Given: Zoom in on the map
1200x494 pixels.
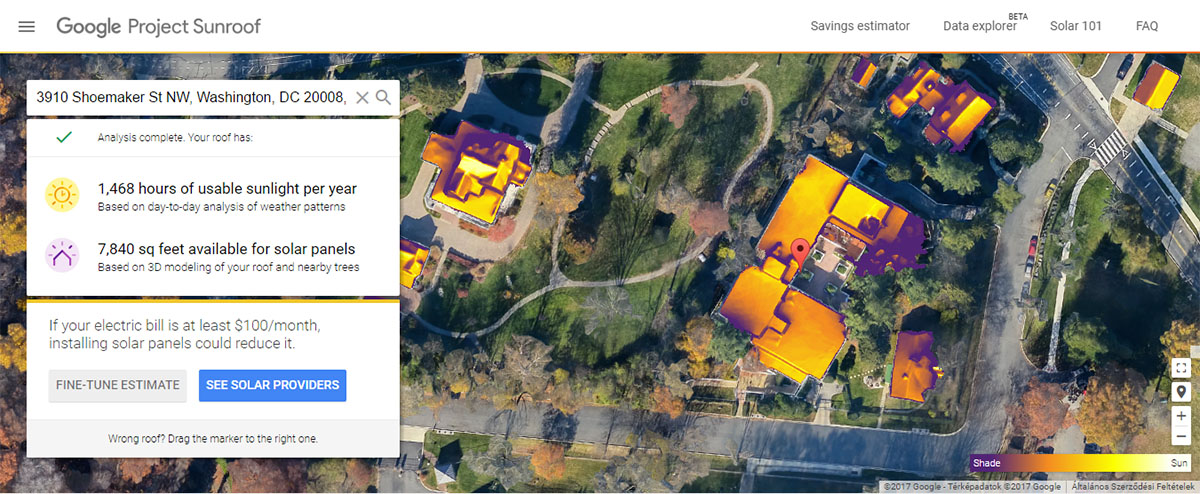Looking at the screenshot, I should (x=1181, y=416).
